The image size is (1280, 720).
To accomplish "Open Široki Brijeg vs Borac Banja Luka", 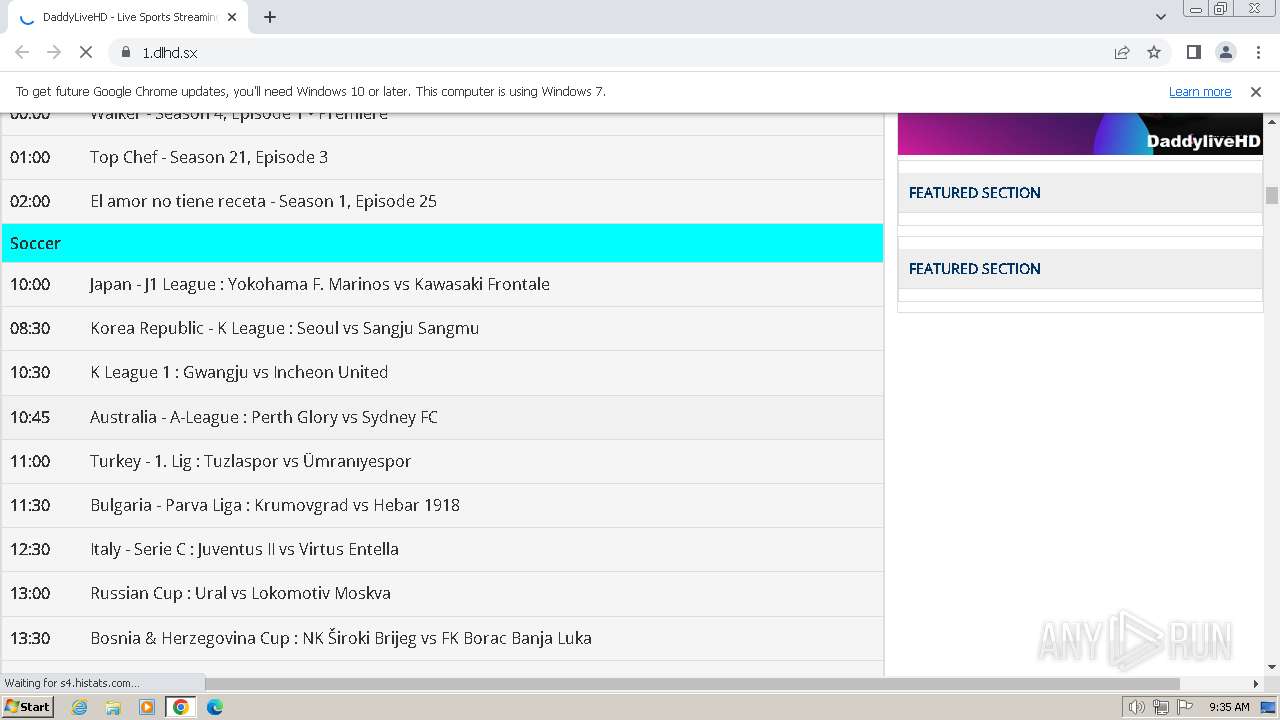I will tap(341, 638).
